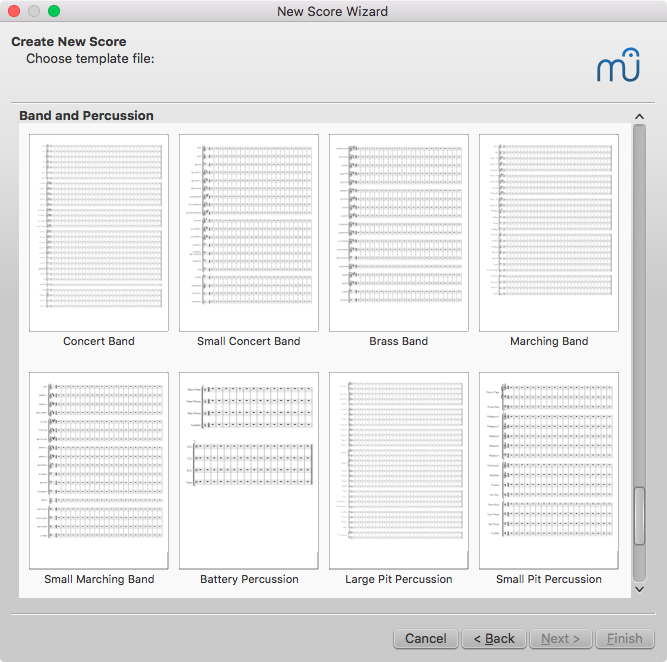Image resolution: width=667 pixels, height=662 pixels.
Task: Click the 'Band and Percussion' category heading
Action: pyautogui.click(x=86, y=116)
